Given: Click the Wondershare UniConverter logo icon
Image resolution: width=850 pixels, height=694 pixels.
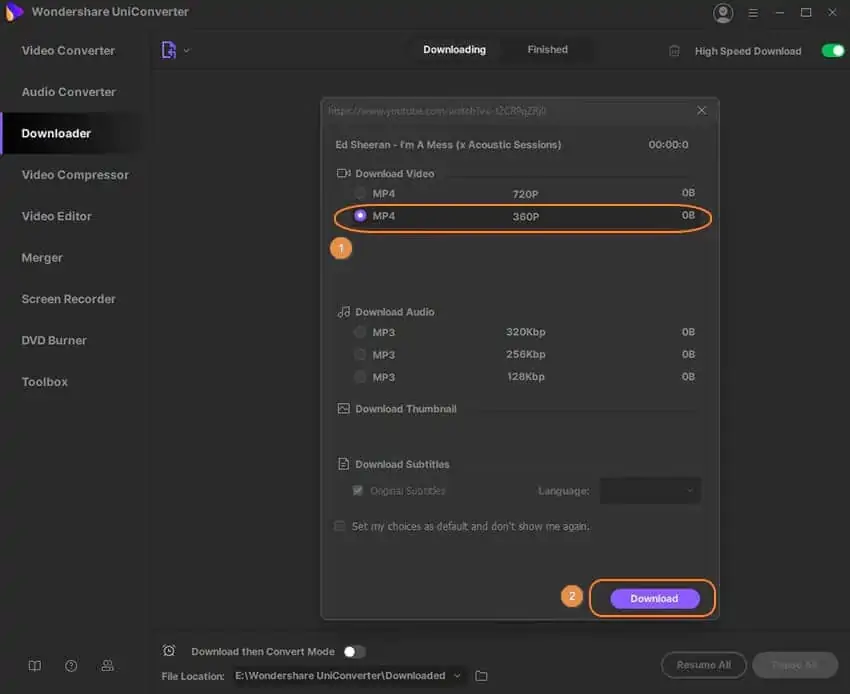Looking at the screenshot, I should (x=14, y=11).
